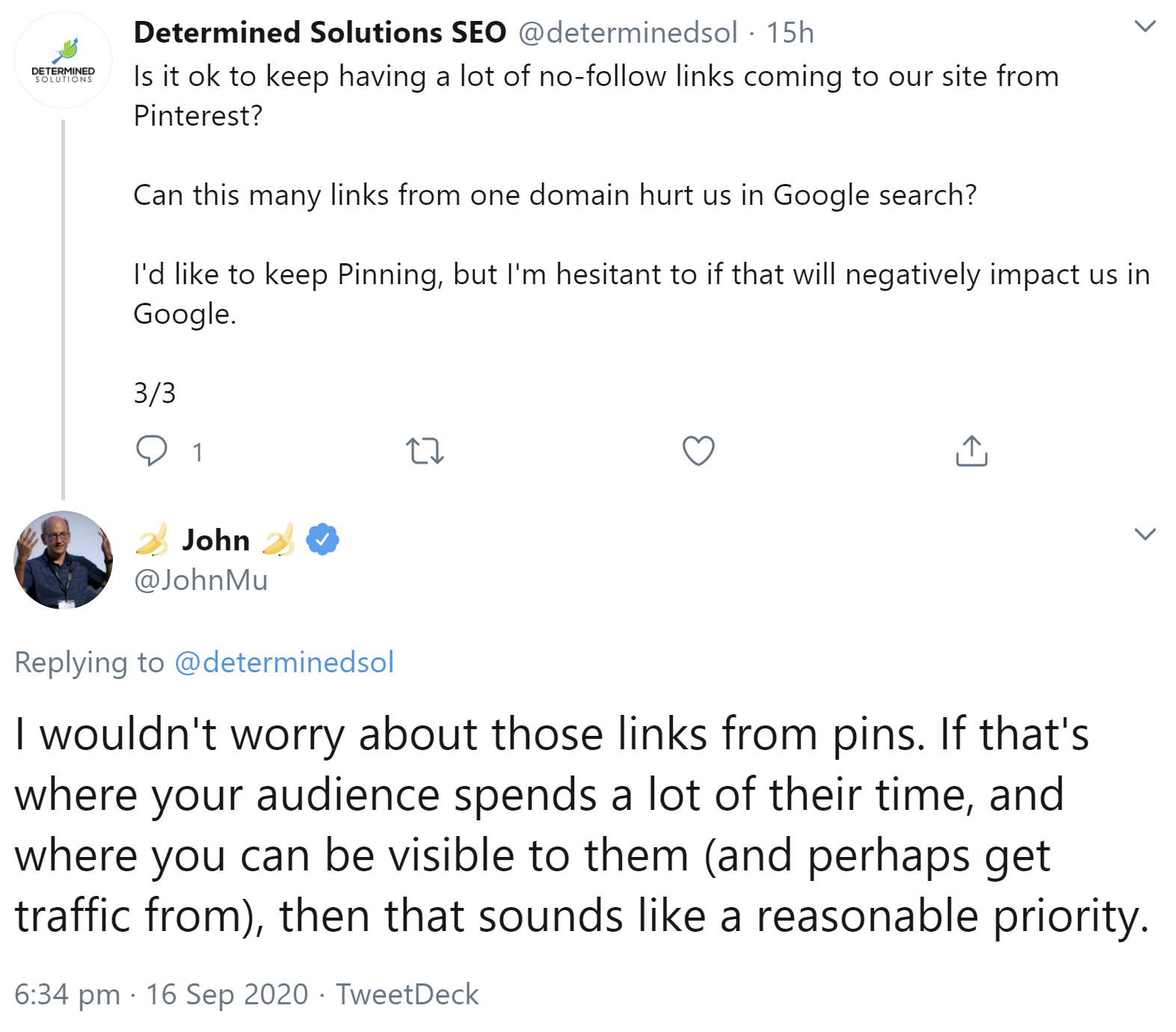Click the banana emoji in John's display name
The height and width of the screenshot is (1032, 1176).
point(155,539)
